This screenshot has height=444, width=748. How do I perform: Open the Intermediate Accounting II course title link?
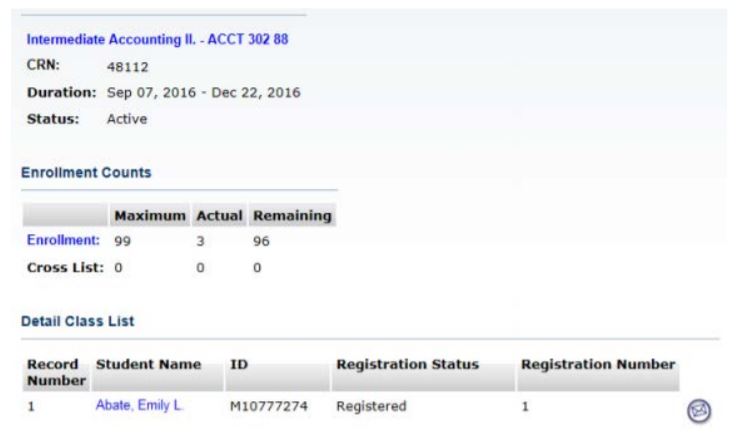pyautogui.click(x=157, y=41)
